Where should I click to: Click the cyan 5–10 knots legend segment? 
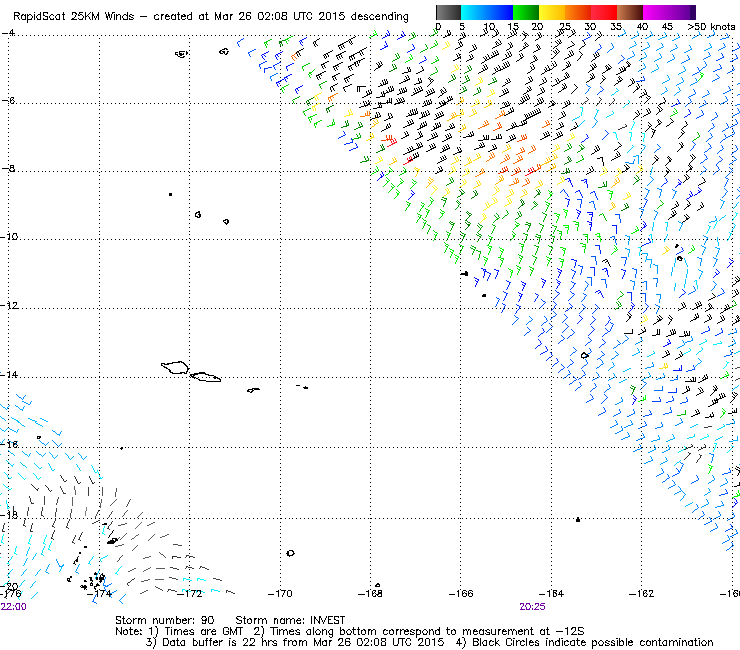pyautogui.click(x=474, y=12)
